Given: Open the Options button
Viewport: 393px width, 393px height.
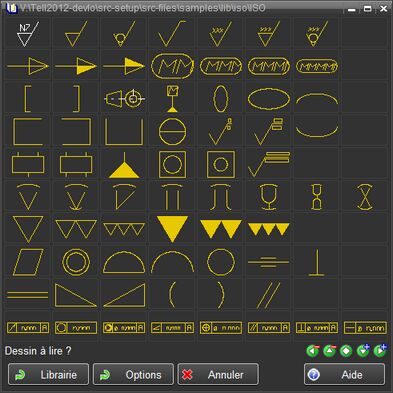Looking at the screenshot, I should [133, 374].
